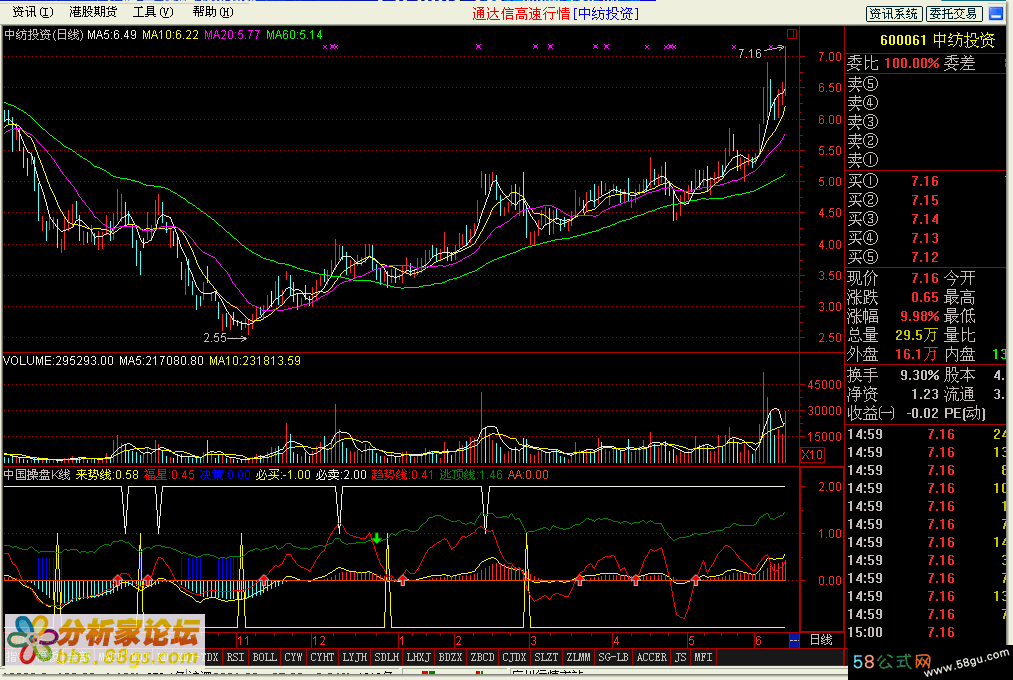
Task: Click the VOLUME:295293.00 label
Action: click(58, 360)
